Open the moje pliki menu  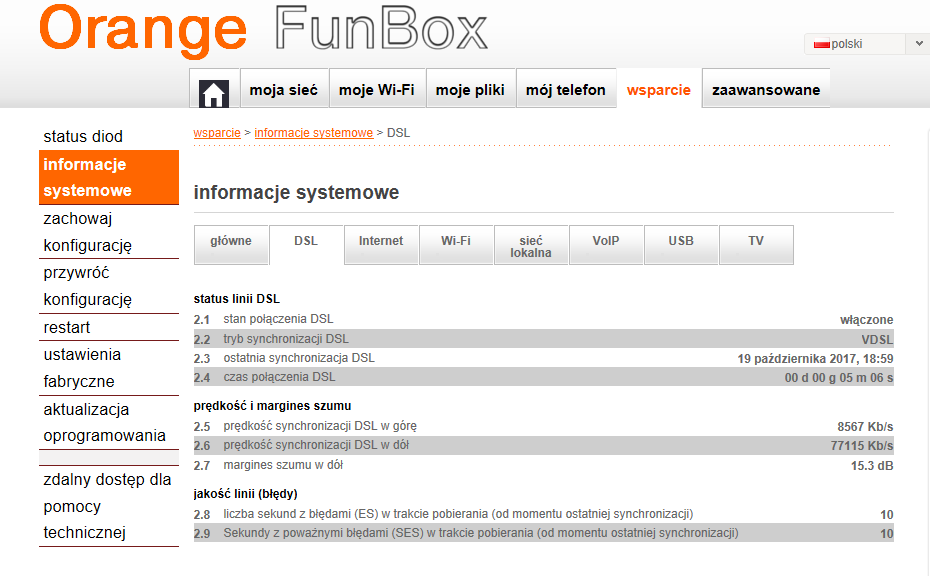(470, 90)
